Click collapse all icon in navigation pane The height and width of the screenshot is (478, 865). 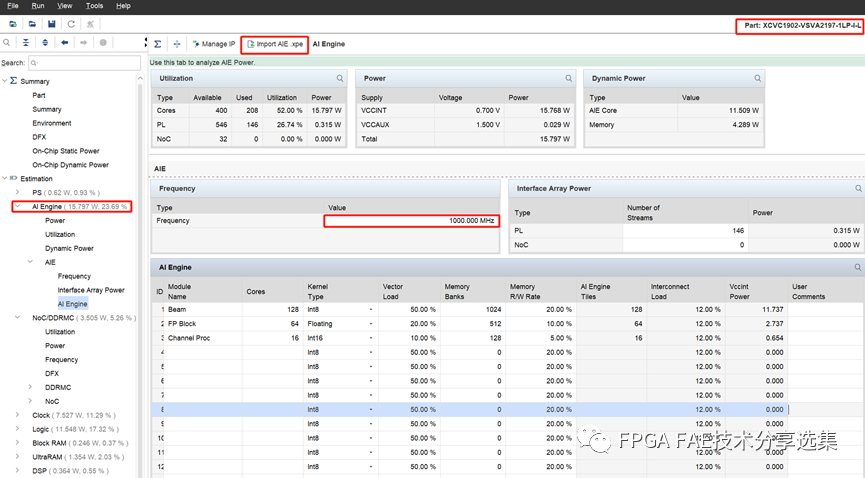(x=26, y=43)
